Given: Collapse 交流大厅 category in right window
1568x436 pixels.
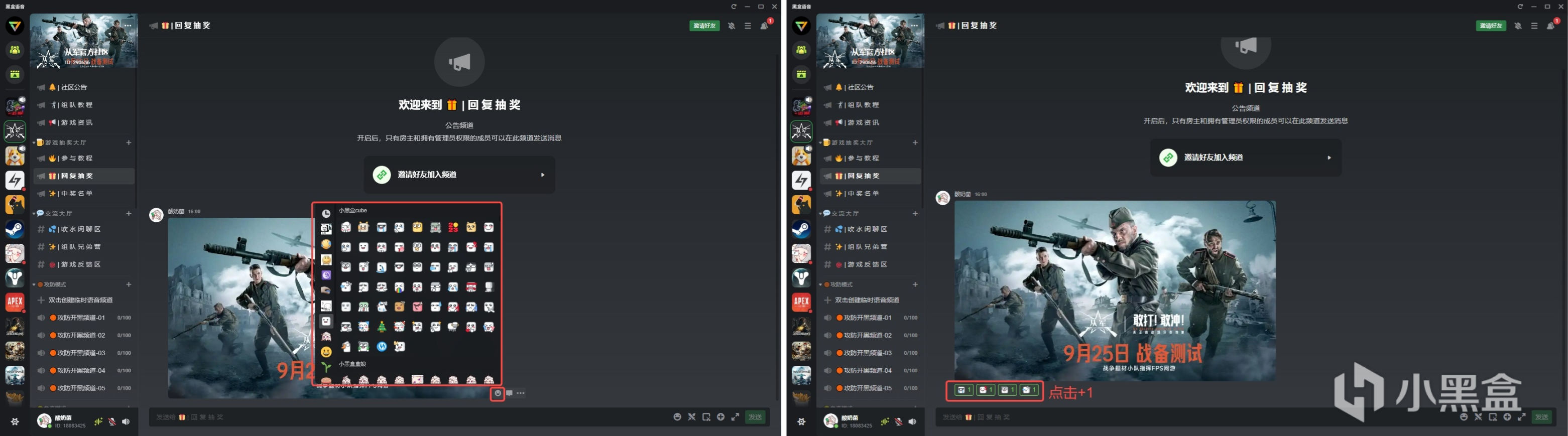Looking at the screenshot, I should pyautogui.click(x=820, y=213).
